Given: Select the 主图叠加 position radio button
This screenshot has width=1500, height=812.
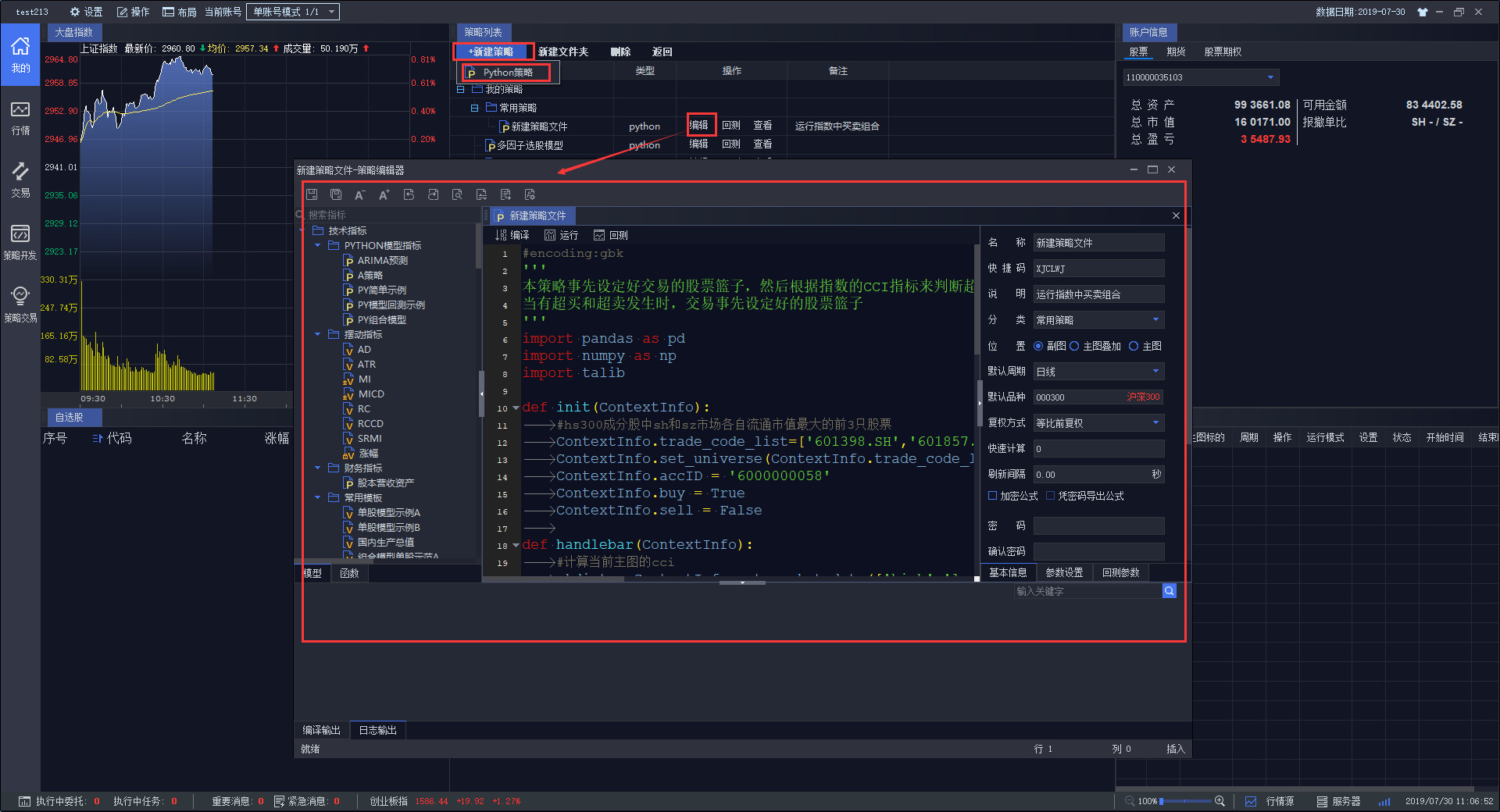Looking at the screenshot, I should (1074, 346).
